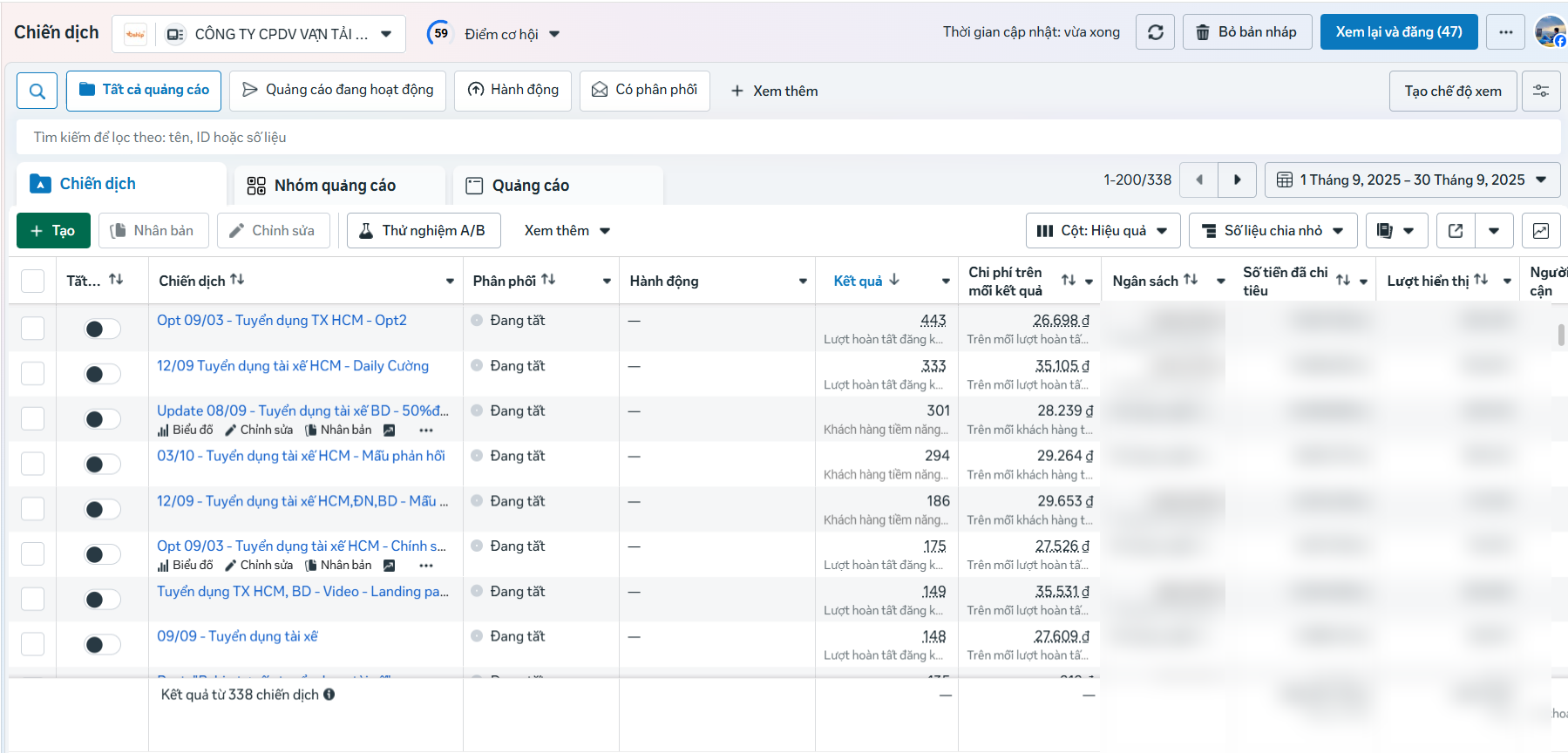
Task: Open the CÔNG TY CPDV VẬN TẢI account dropdown
Action: click(259, 34)
